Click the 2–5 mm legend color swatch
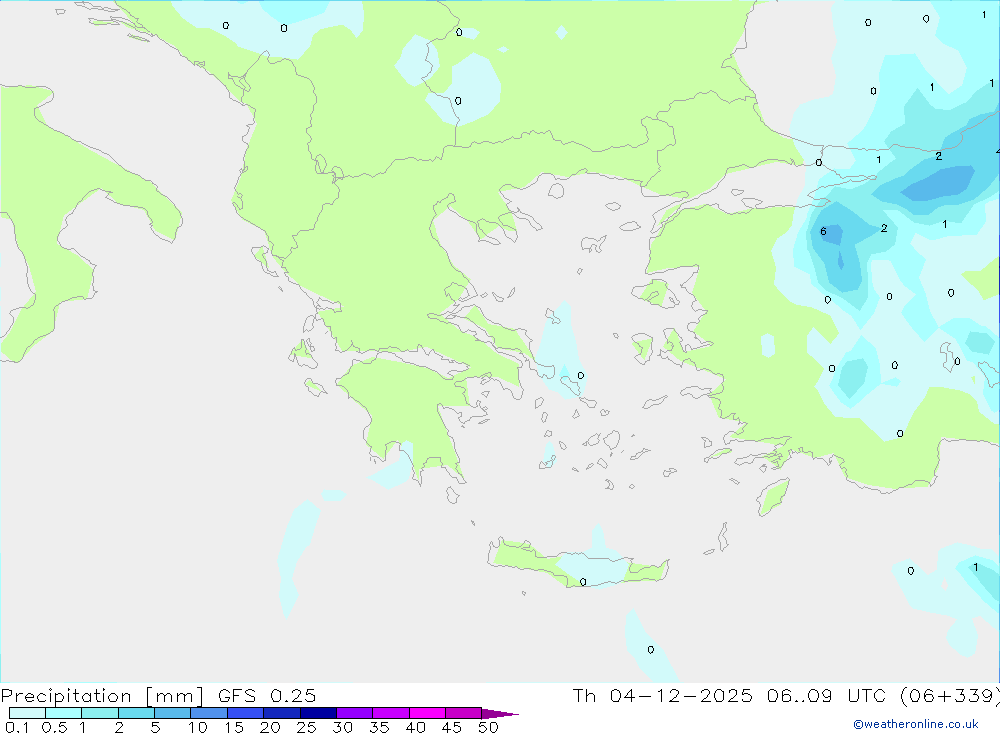 click(136, 713)
